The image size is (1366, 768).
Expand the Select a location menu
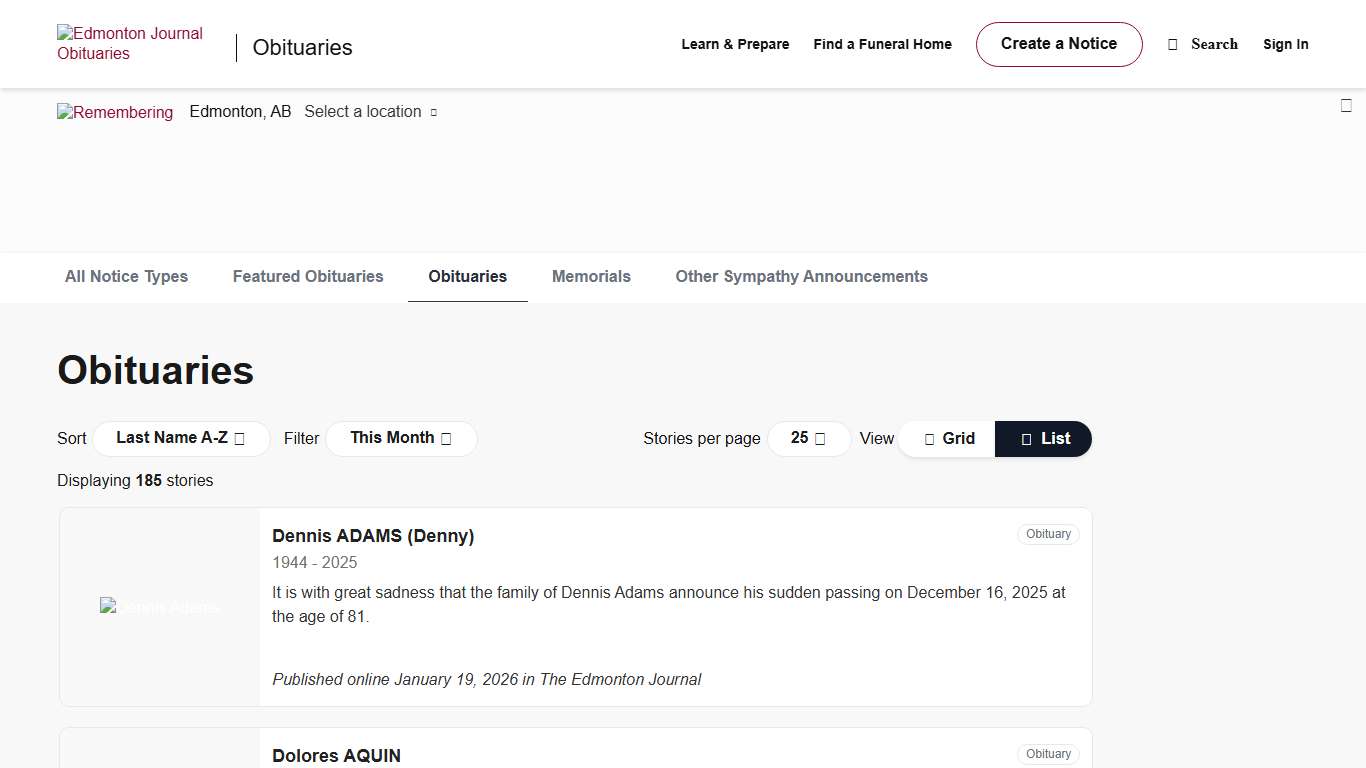click(370, 112)
